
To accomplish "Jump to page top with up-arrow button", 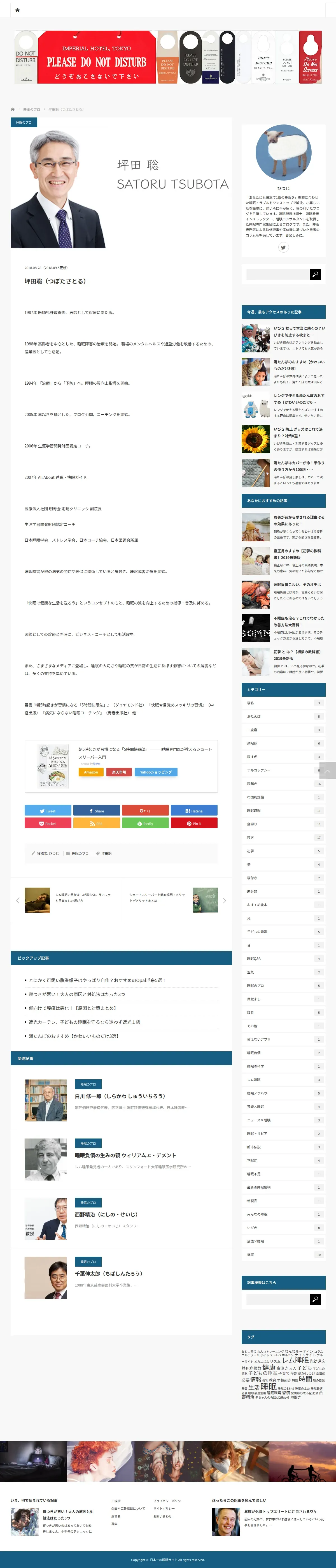I will [x=328, y=770].
